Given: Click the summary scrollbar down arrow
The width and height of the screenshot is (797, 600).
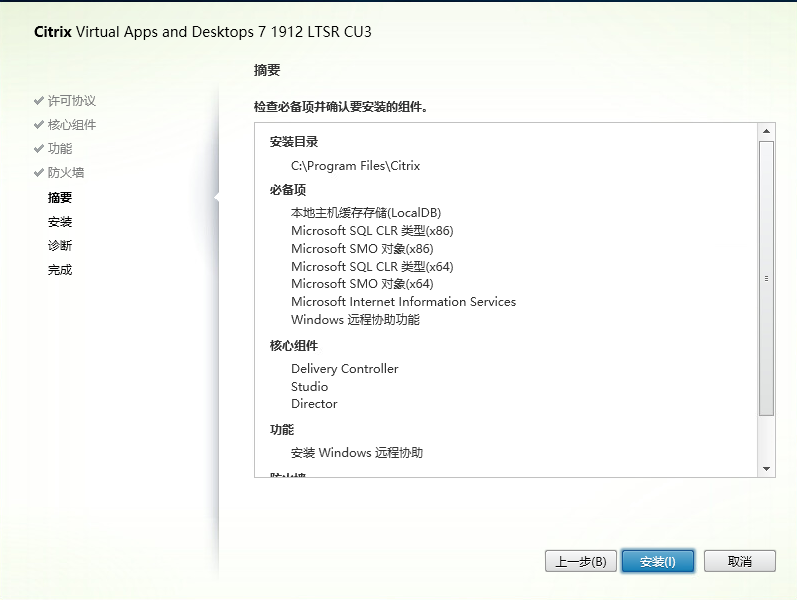Looking at the screenshot, I should (767, 468).
